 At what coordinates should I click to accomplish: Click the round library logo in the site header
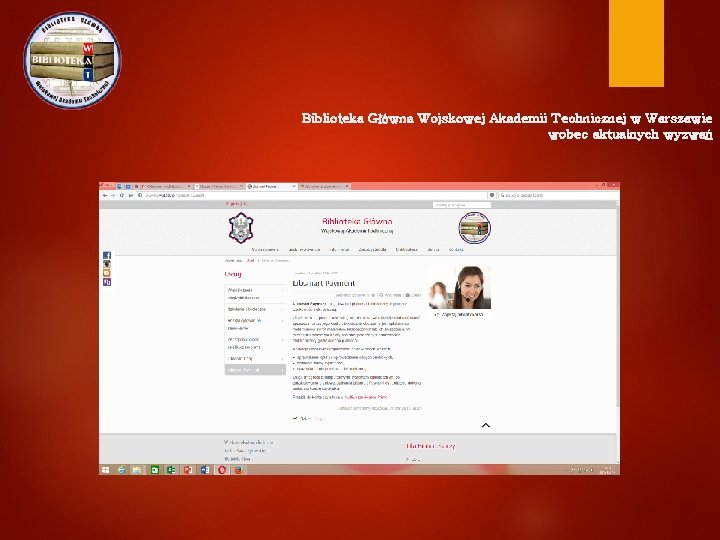[x=474, y=228]
